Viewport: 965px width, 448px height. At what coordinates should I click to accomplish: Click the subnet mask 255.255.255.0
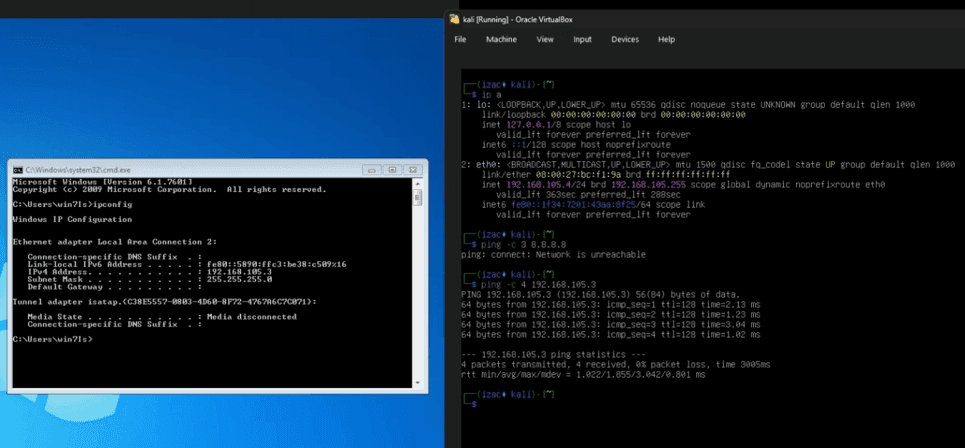pos(239,279)
